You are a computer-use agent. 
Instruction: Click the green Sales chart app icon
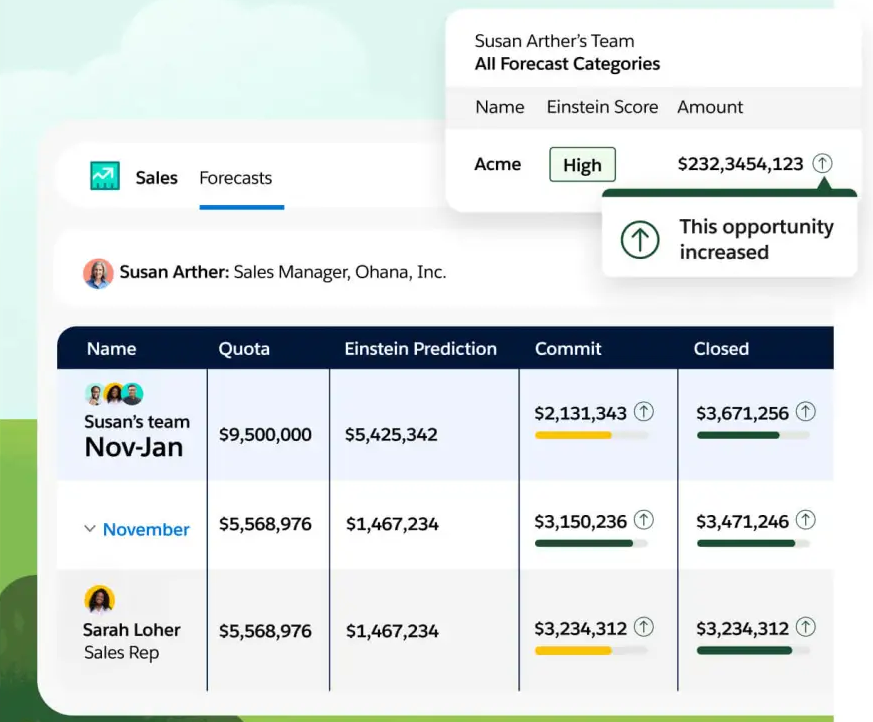click(x=105, y=176)
